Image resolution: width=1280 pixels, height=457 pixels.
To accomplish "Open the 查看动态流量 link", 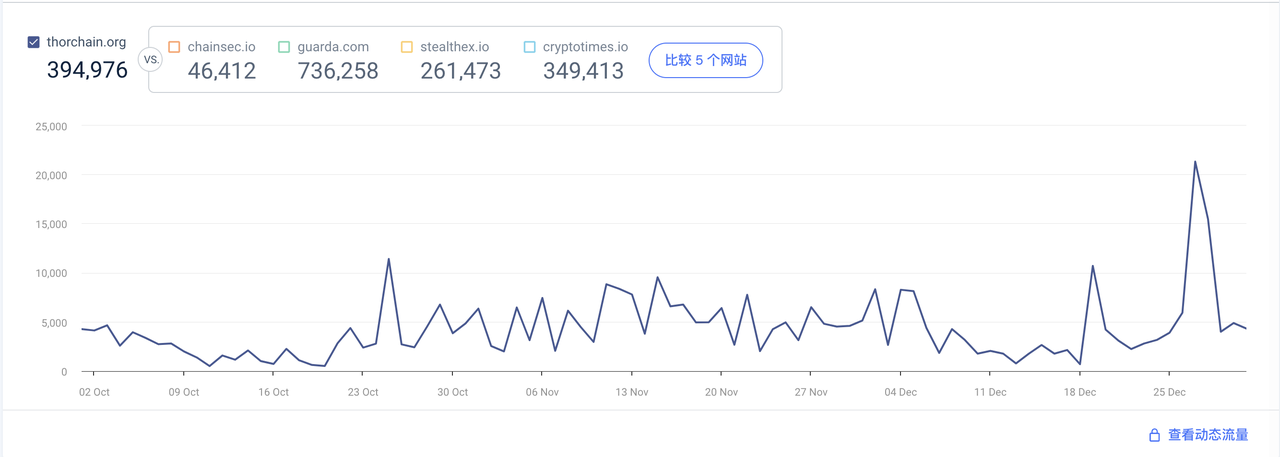I will 1207,435.
